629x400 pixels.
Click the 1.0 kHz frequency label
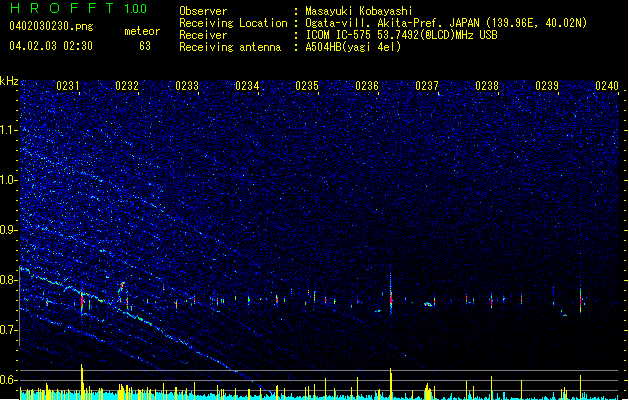point(9,180)
